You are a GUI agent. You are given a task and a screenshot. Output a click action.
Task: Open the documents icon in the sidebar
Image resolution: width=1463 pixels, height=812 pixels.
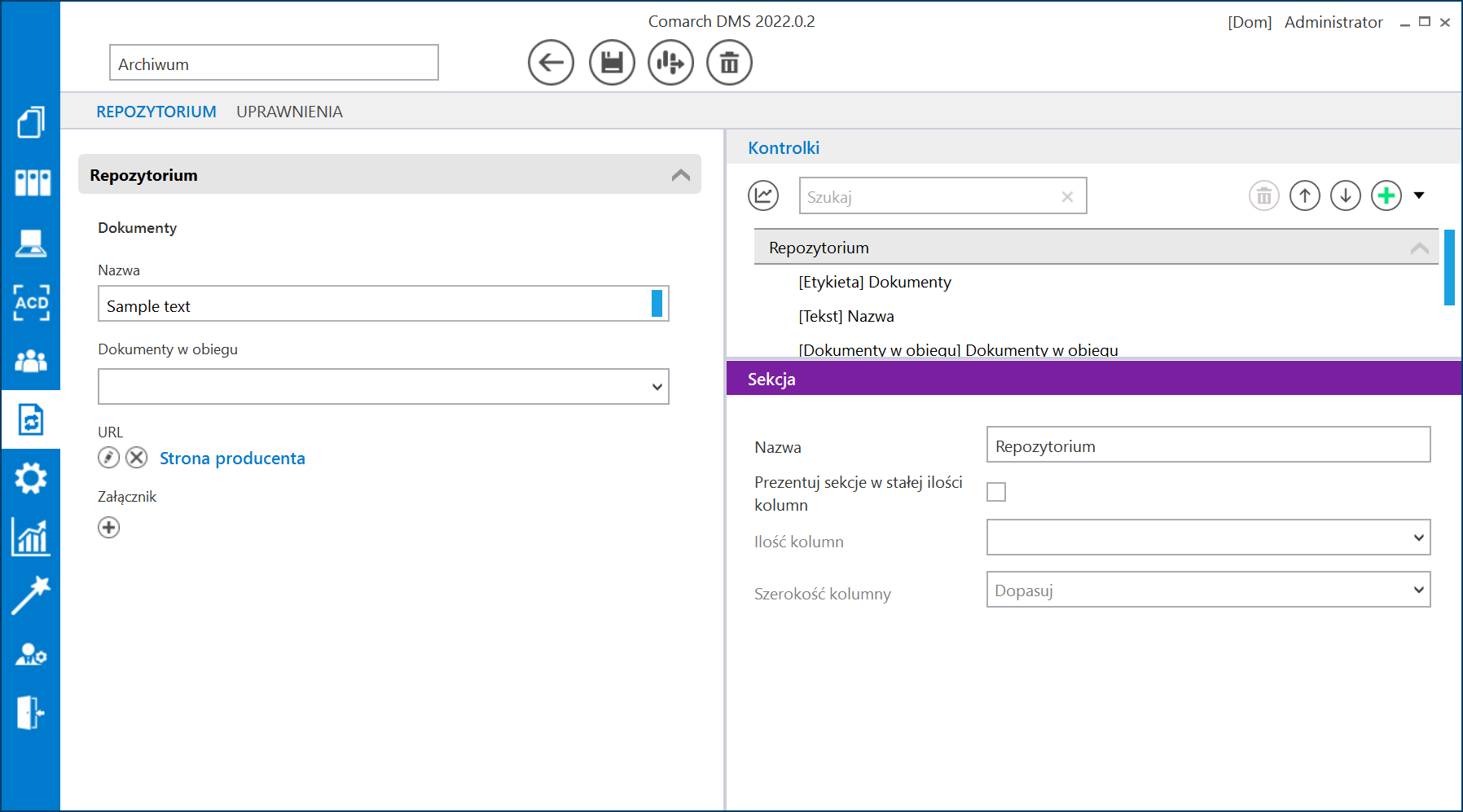click(31, 122)
